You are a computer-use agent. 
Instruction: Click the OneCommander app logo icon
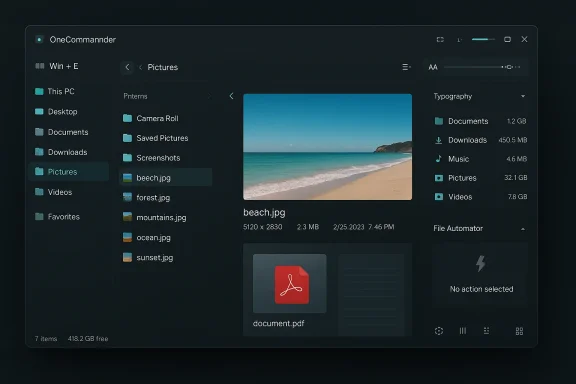[x=39, y=39]
